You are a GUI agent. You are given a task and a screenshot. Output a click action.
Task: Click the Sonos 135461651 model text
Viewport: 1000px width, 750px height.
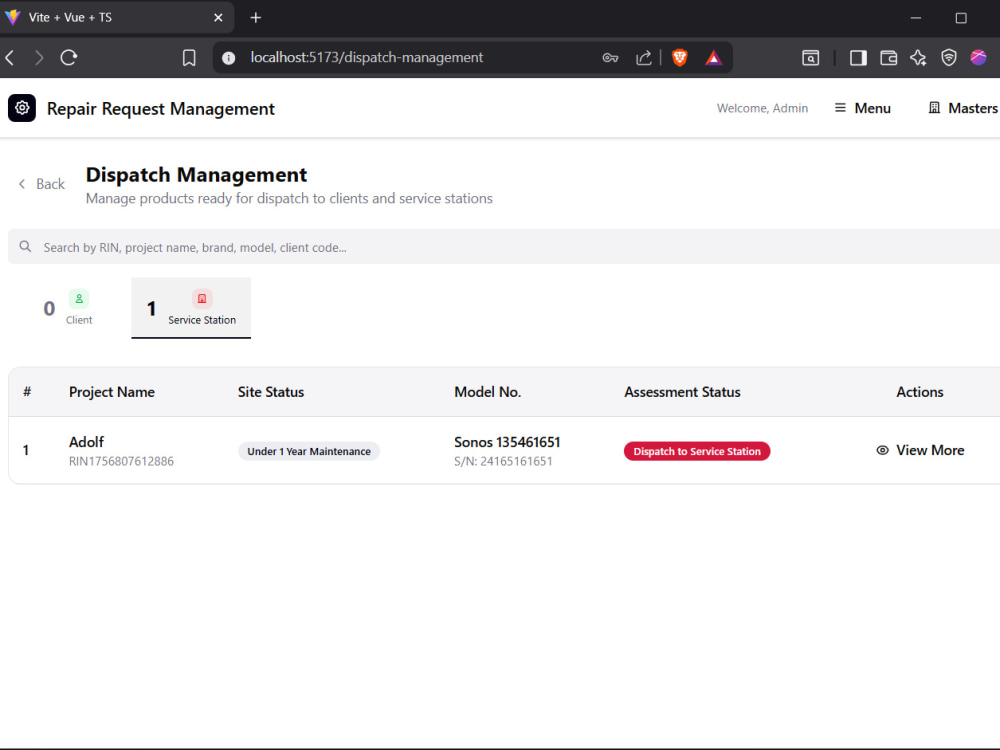[507, 442]
